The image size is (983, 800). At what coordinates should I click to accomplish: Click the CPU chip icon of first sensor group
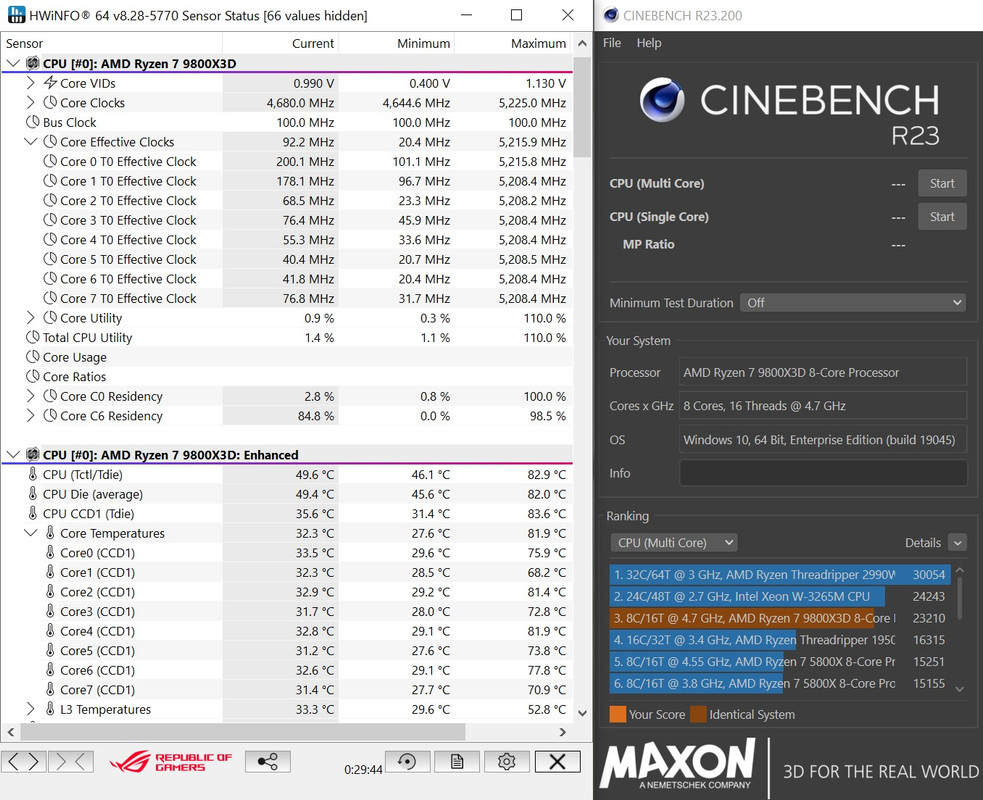click(33, 63)
